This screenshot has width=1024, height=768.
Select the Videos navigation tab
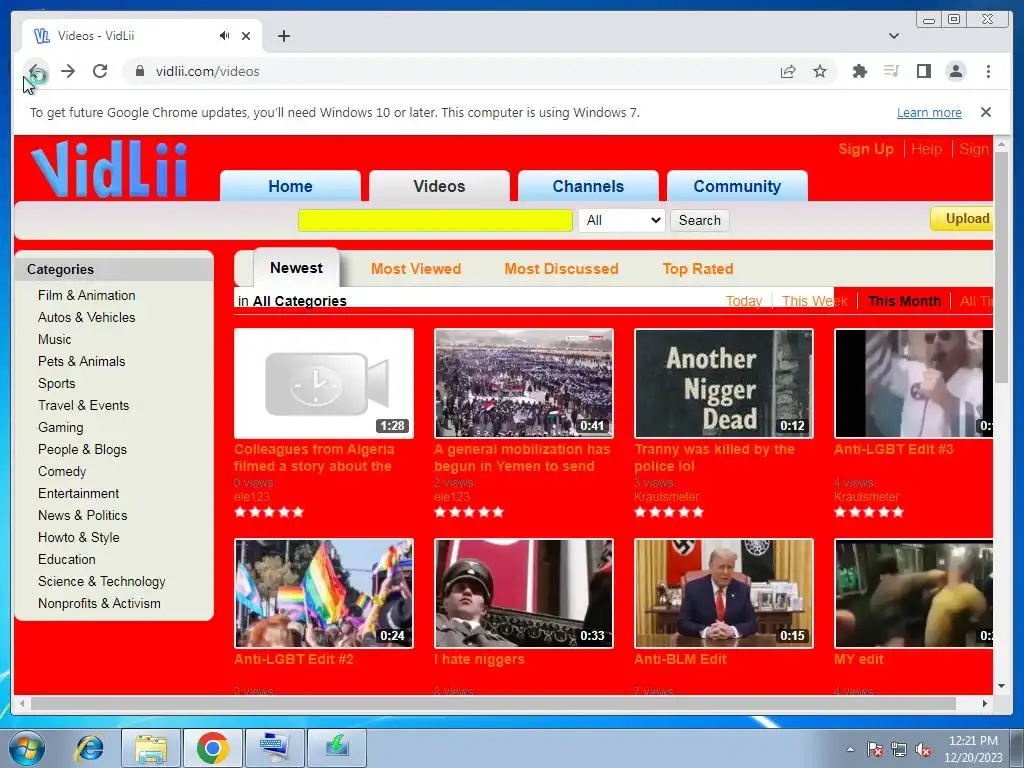coord(439,186)
